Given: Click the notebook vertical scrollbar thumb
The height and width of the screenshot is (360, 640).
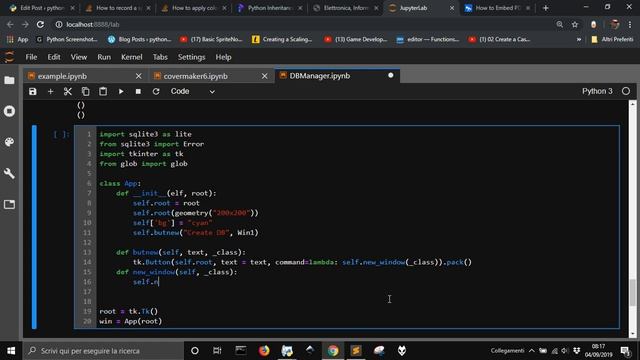Looking at the screenshot, I should pyautogui.click(x=633, y=292).
